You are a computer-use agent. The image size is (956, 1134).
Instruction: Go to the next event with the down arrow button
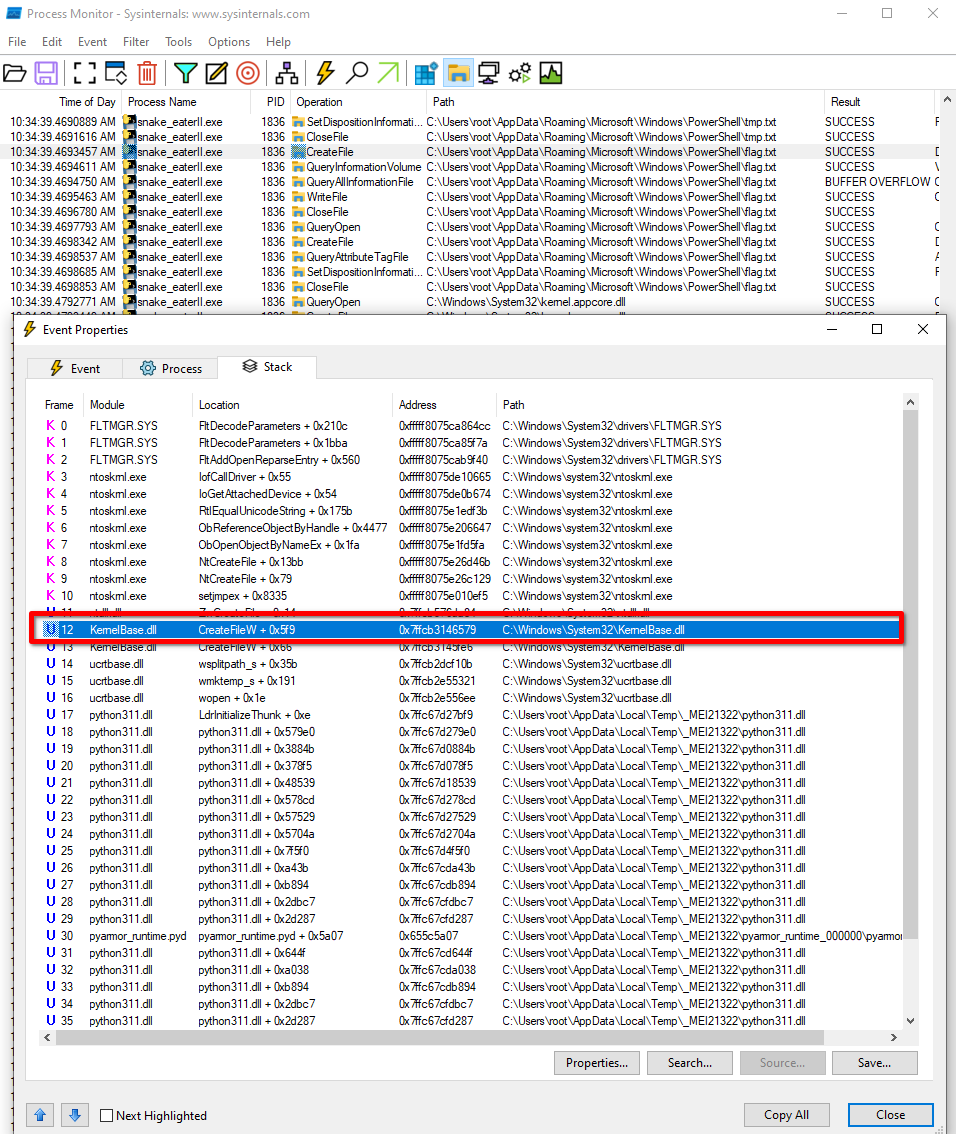(x=74, y=1114)
